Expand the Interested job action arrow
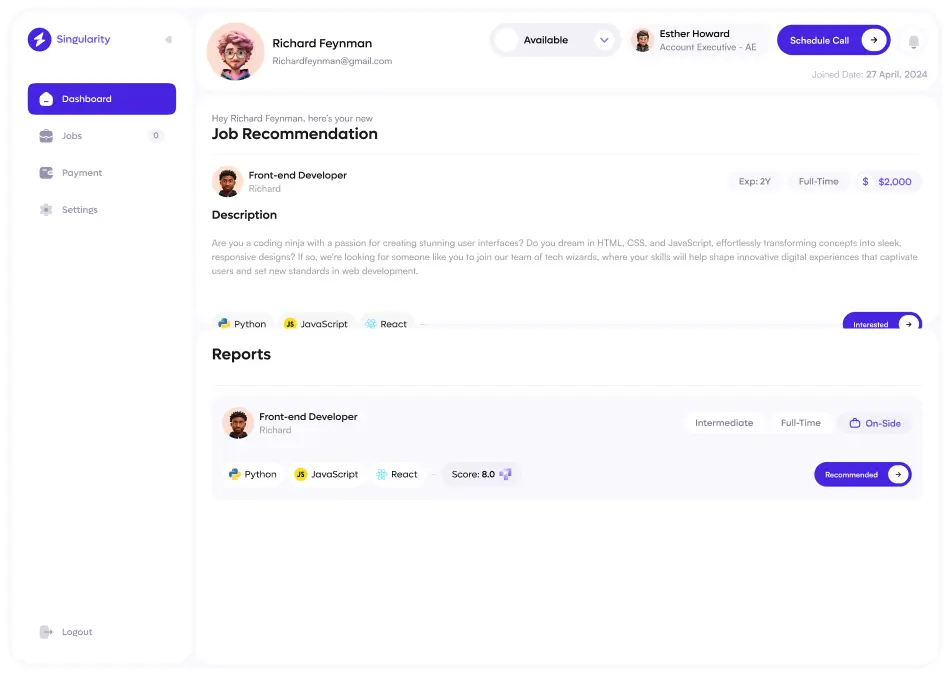 tap(906, 323)
